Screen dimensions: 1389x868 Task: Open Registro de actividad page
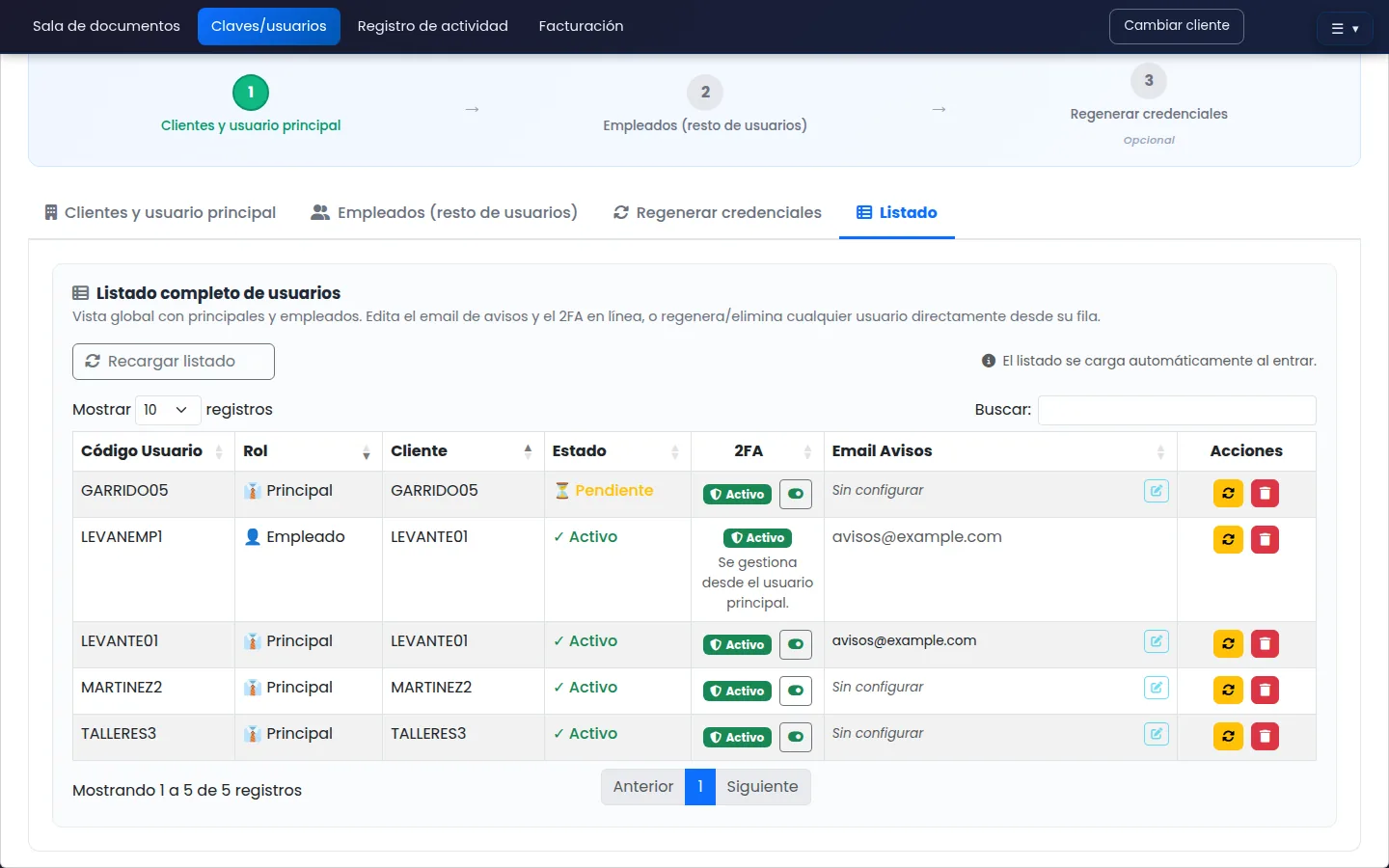tap(432, 26)
